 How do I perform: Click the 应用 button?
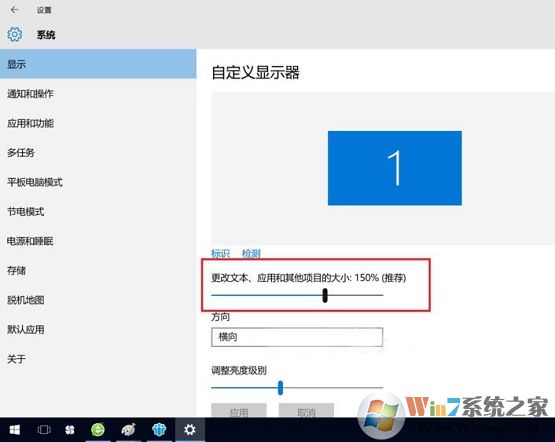(x=239, y=411)
